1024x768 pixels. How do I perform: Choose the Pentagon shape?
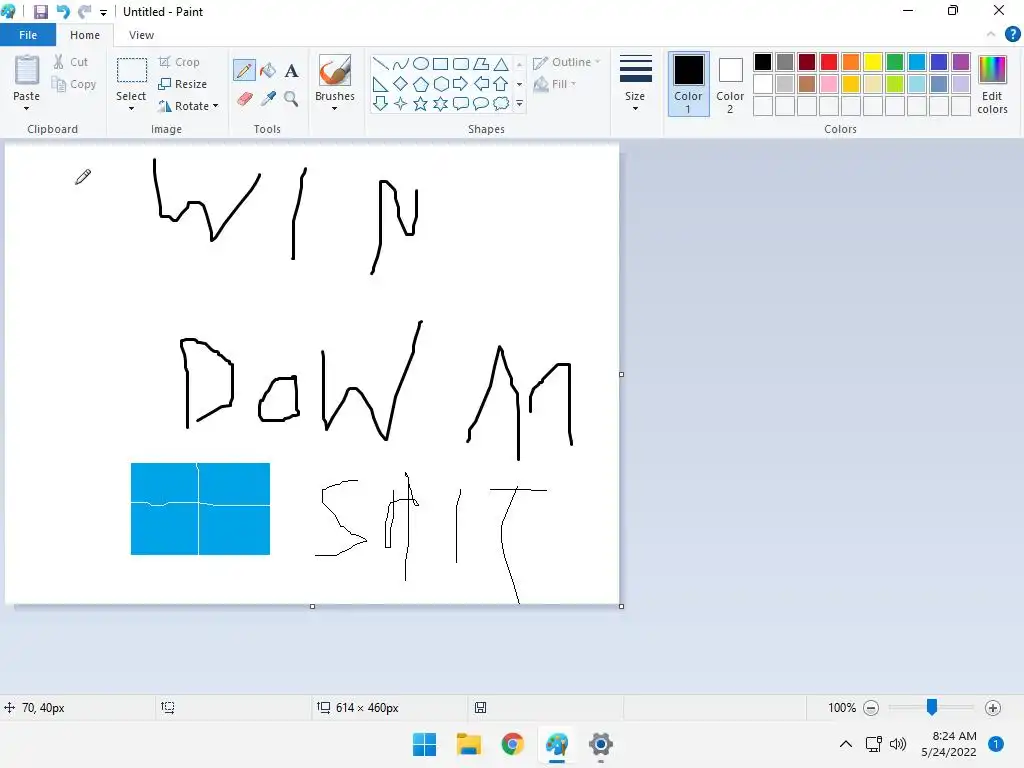(421, 84)
